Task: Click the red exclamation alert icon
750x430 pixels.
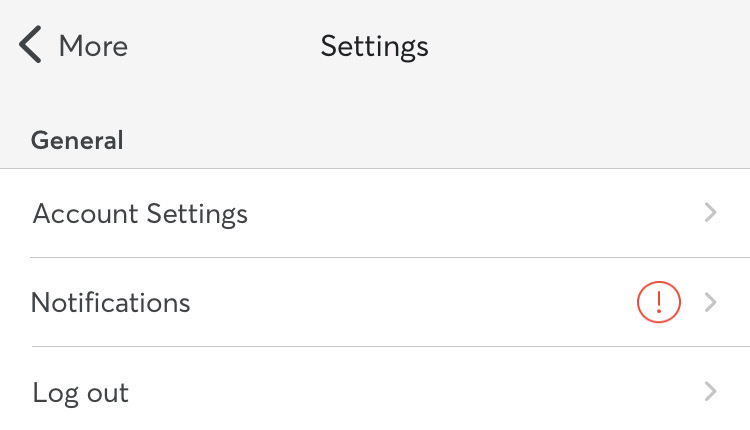Action: pos(658,302)
